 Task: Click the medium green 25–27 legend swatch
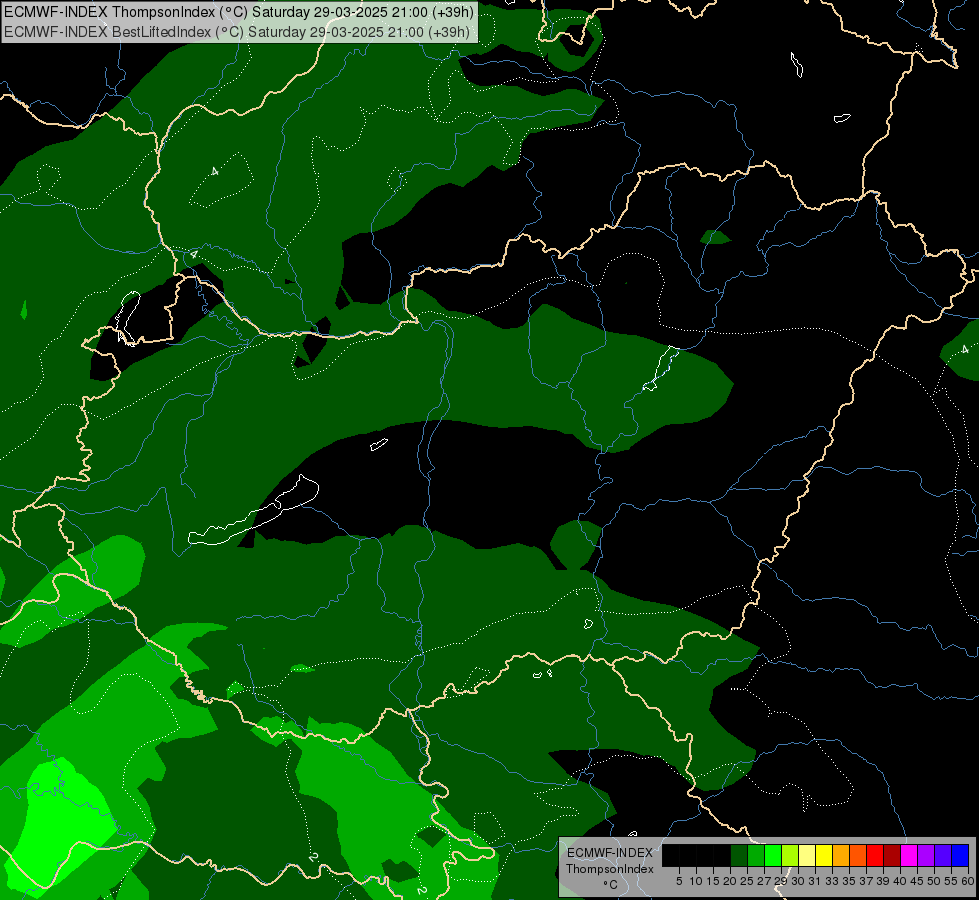pos(756,855)
